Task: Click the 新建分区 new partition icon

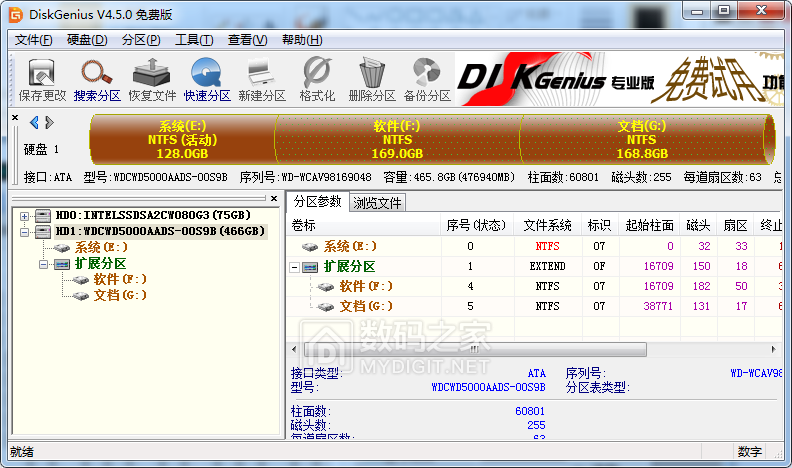Action: point(262,80)
